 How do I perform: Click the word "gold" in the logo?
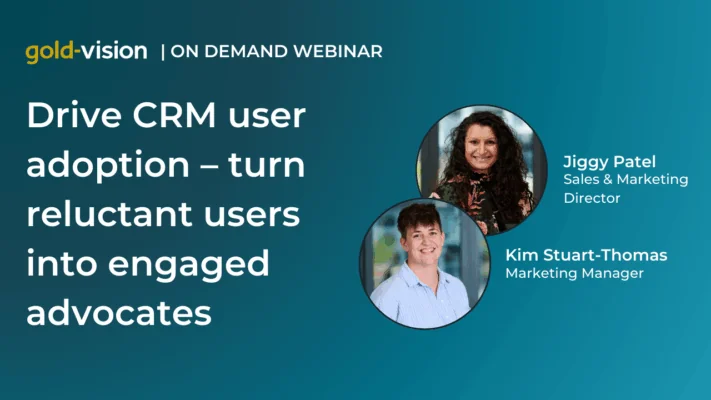coord(48,52)
